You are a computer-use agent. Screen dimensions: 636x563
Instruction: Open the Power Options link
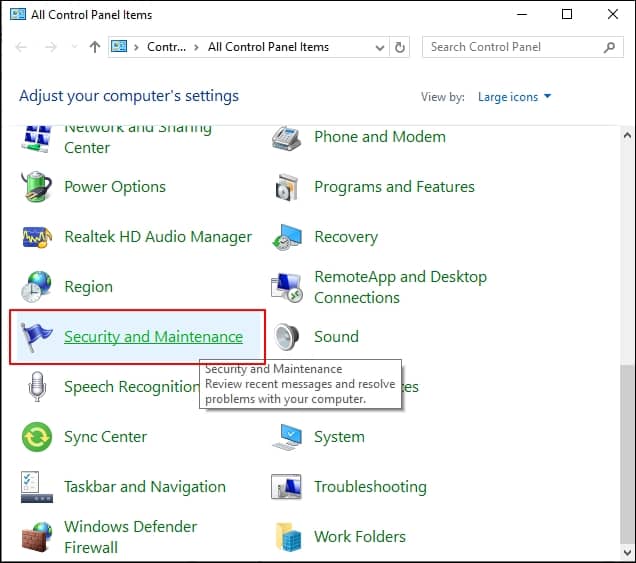click(115, 187)
